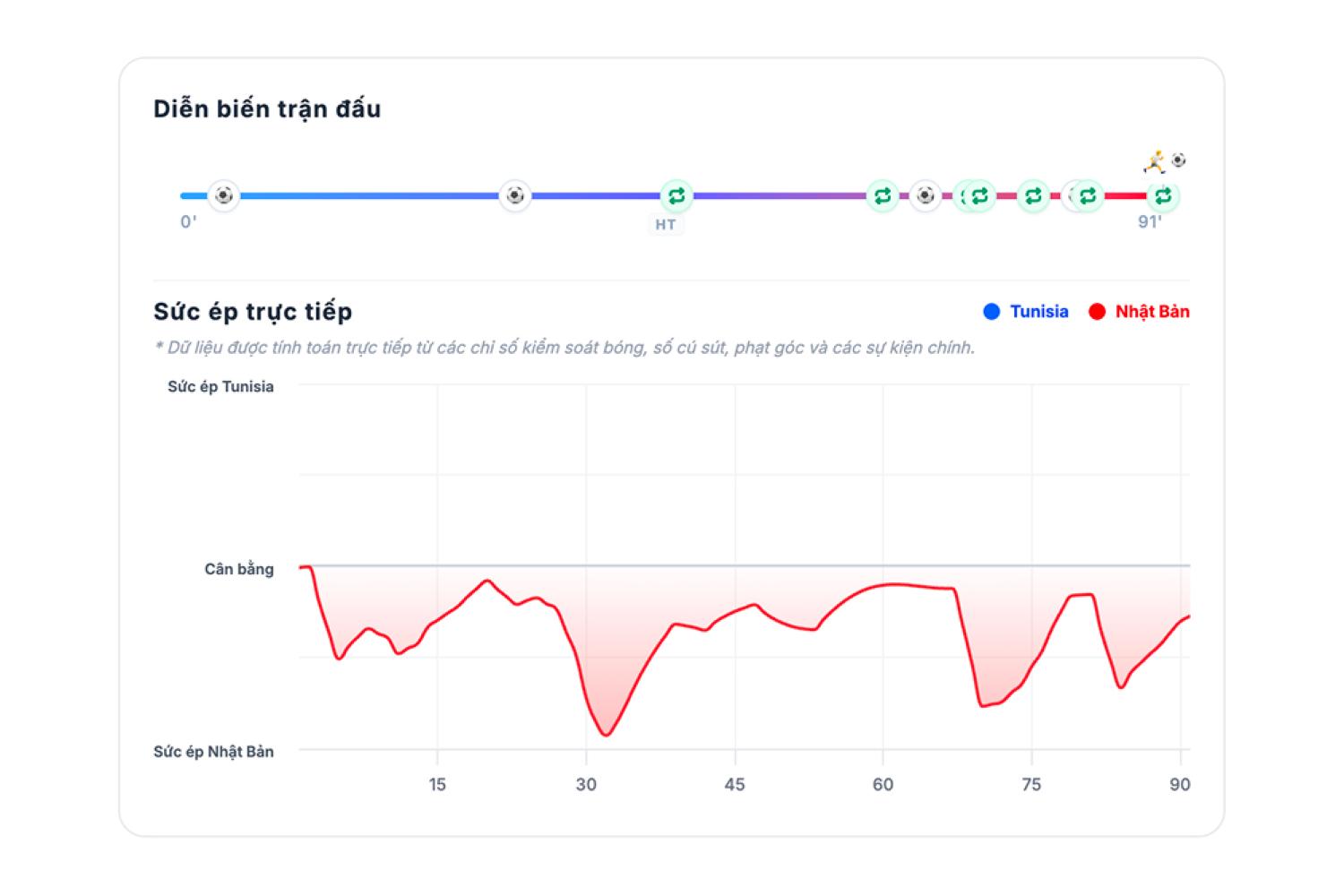Click the pressure chart lowest dip near minute 32
This screenshot has height=896, width=1344.
coord(607,735)
